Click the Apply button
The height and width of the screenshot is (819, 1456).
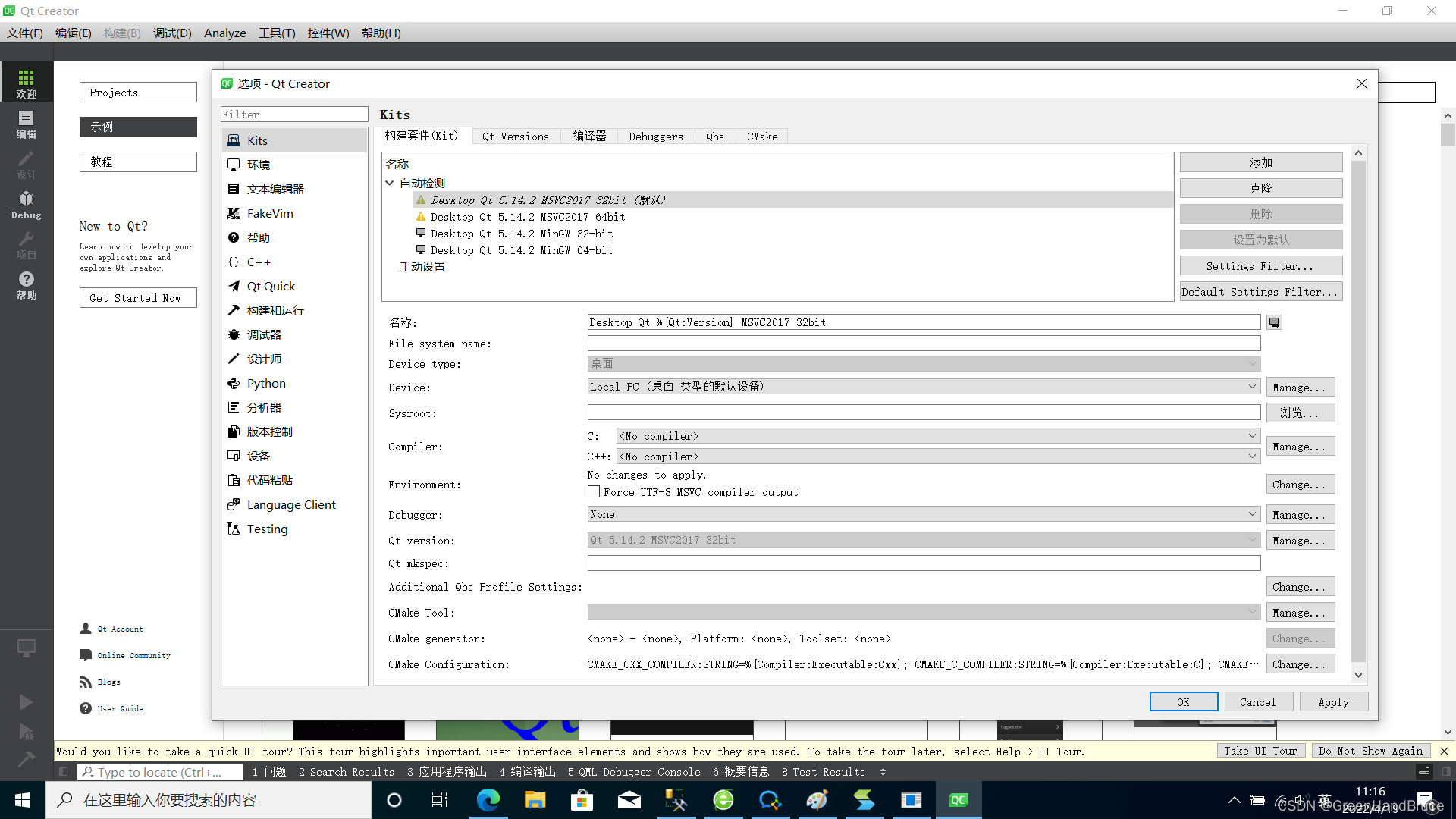(1333, 702)
